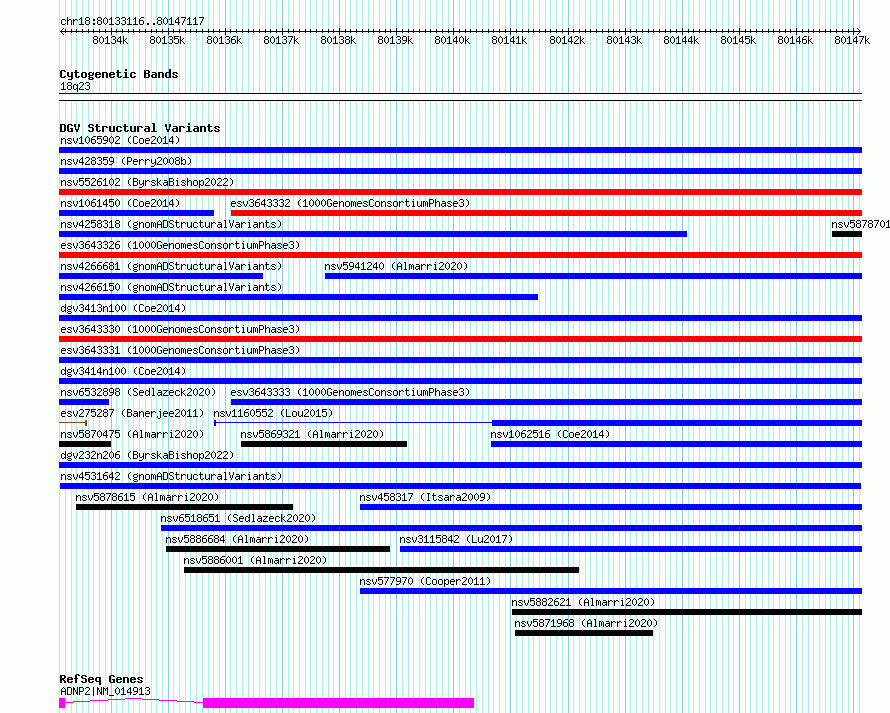Open esv3643331 (1000GenomesConsortiumPhase3) label
Viewport: 890px width, 713px height.
180,350
